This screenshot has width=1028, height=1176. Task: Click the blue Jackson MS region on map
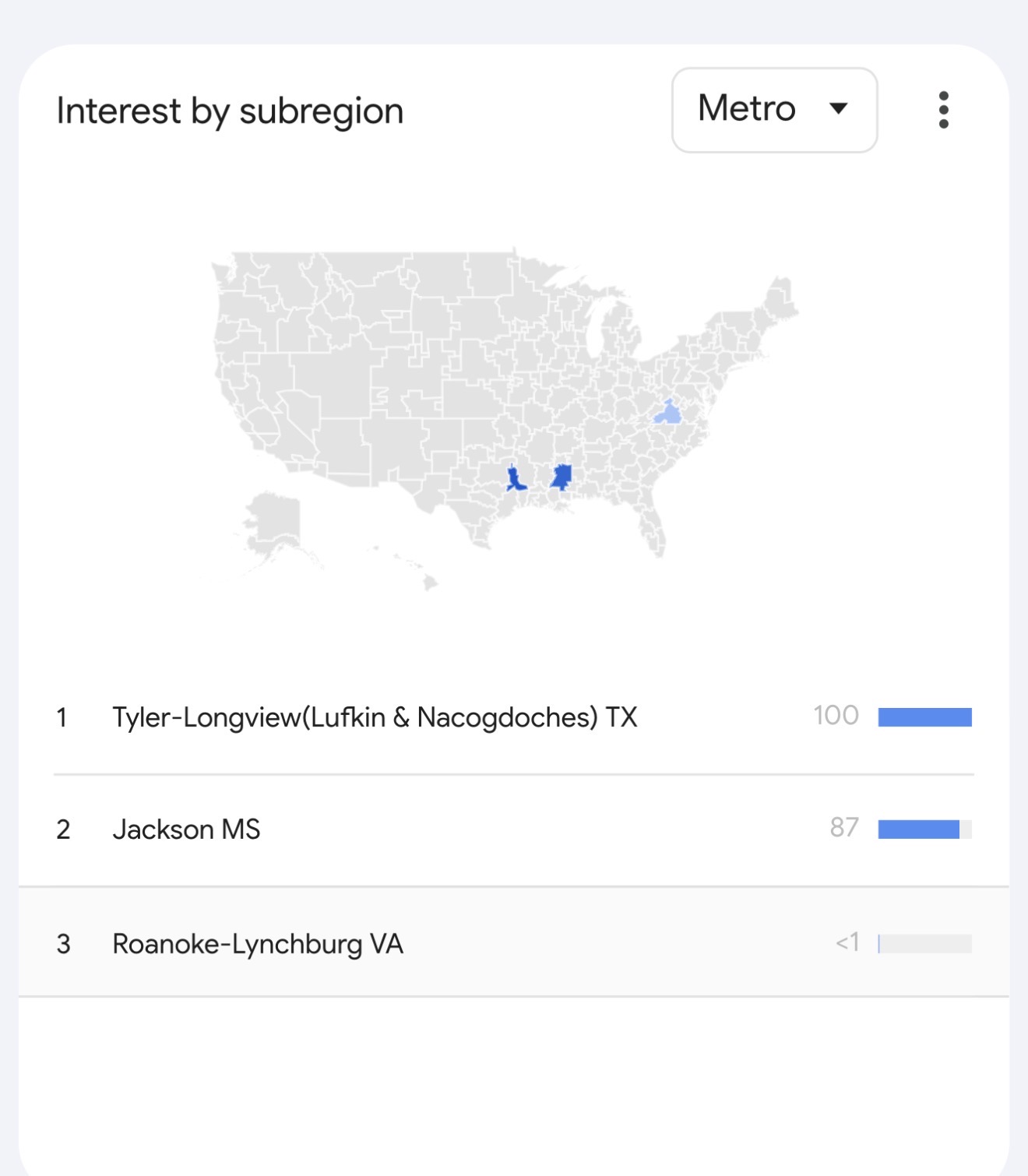pyautogui.click(x=562, y=475)
